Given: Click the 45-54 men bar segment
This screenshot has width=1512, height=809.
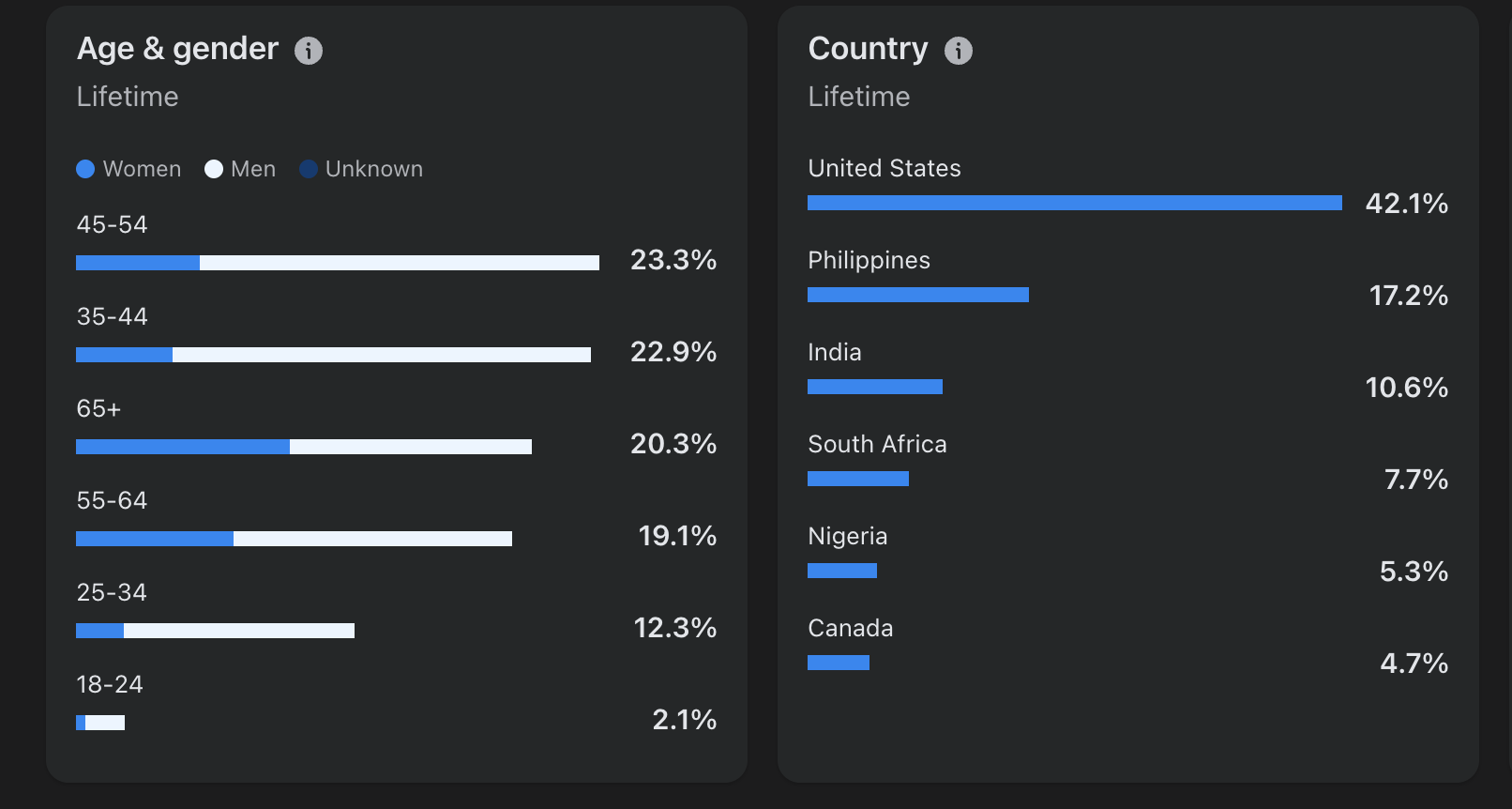Looking at the screenshot, I should coord(400,263).
